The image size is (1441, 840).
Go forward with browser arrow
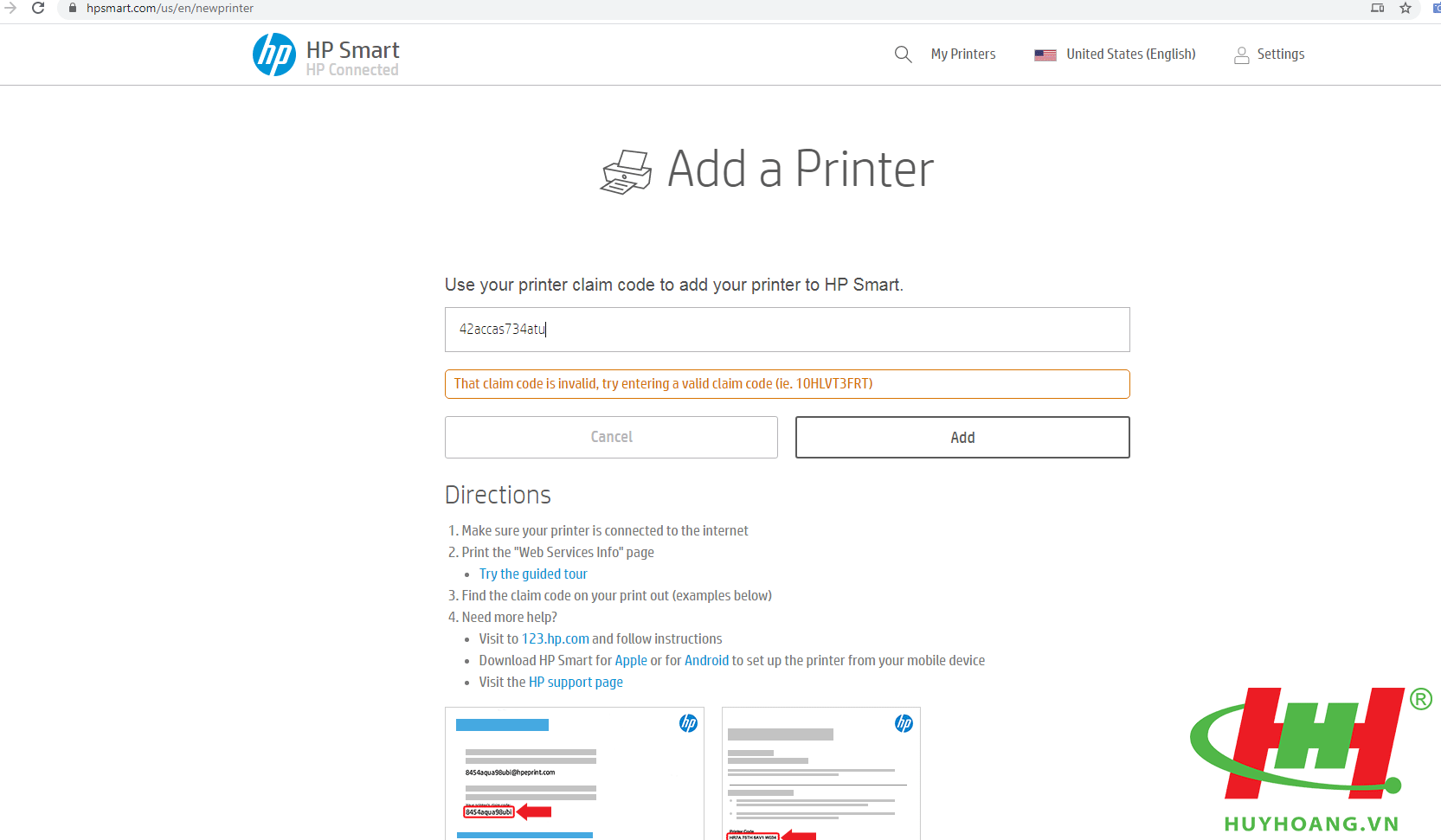coord(10,8)
